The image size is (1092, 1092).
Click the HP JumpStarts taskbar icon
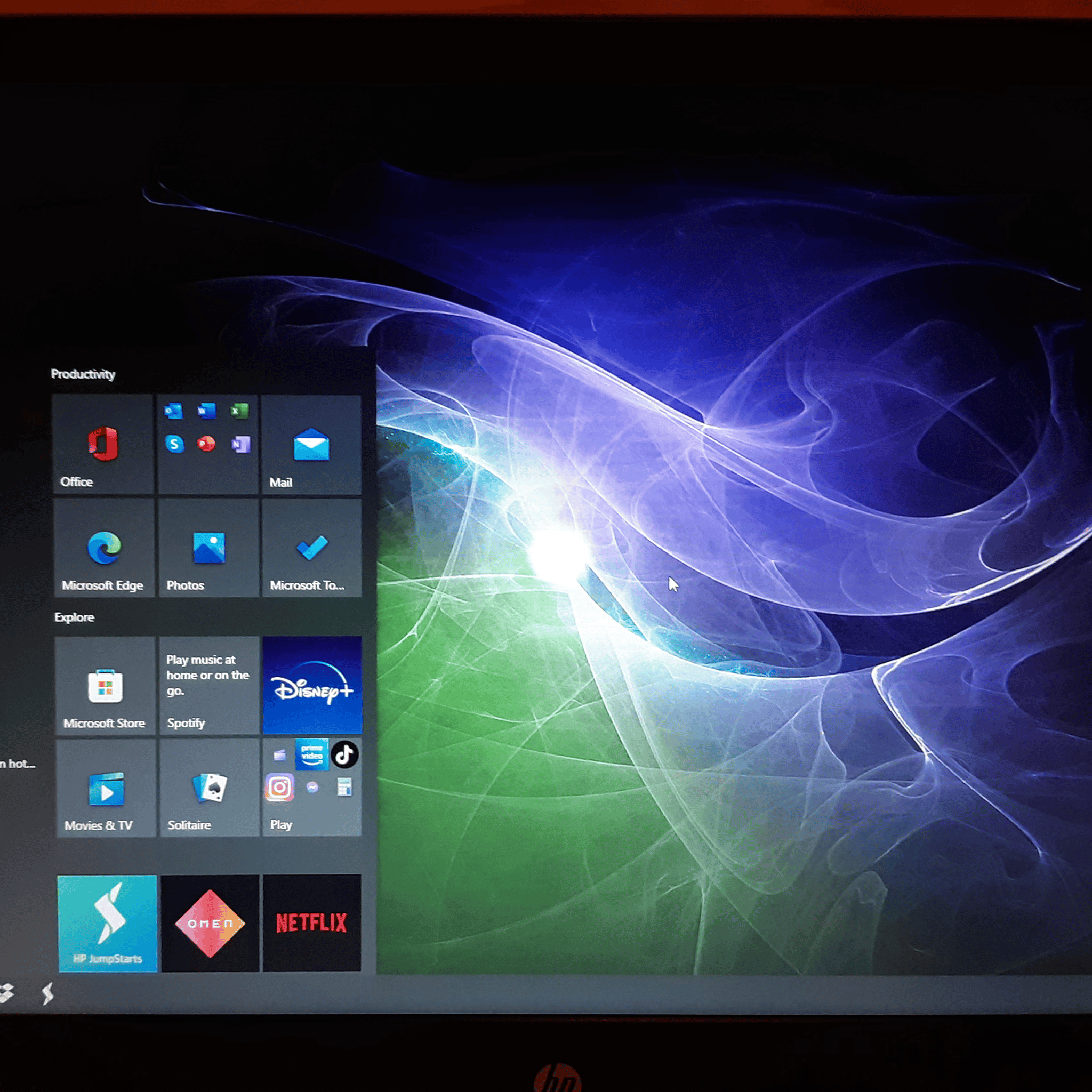pyautogui.click(x=48, y=993)
